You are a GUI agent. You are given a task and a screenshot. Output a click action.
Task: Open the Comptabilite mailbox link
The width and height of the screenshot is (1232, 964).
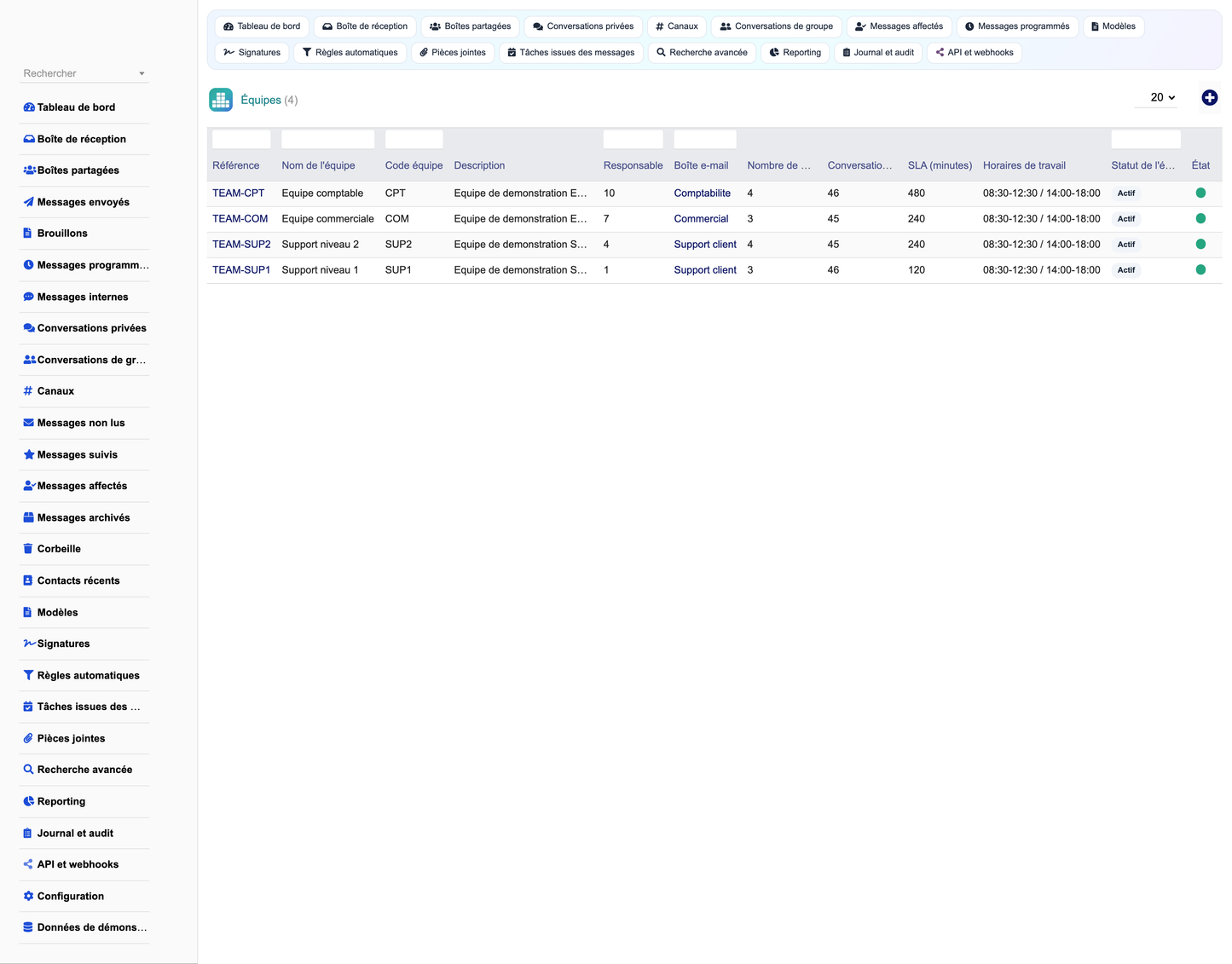[703, 193]
